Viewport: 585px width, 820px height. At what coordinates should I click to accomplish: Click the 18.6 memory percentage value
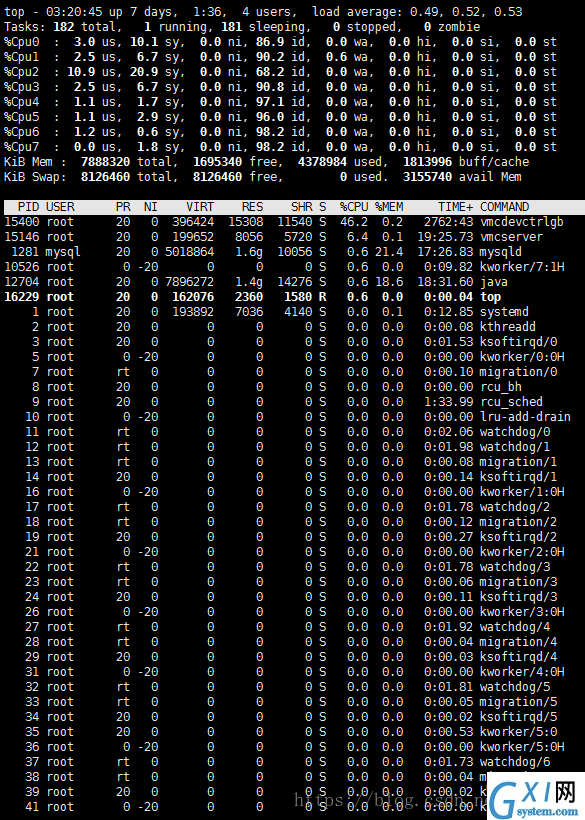[389, 282]
